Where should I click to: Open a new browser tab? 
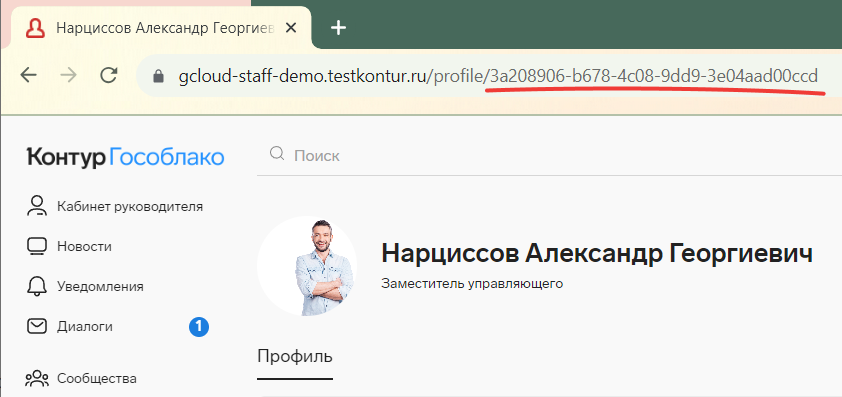(x=338, y=28)
